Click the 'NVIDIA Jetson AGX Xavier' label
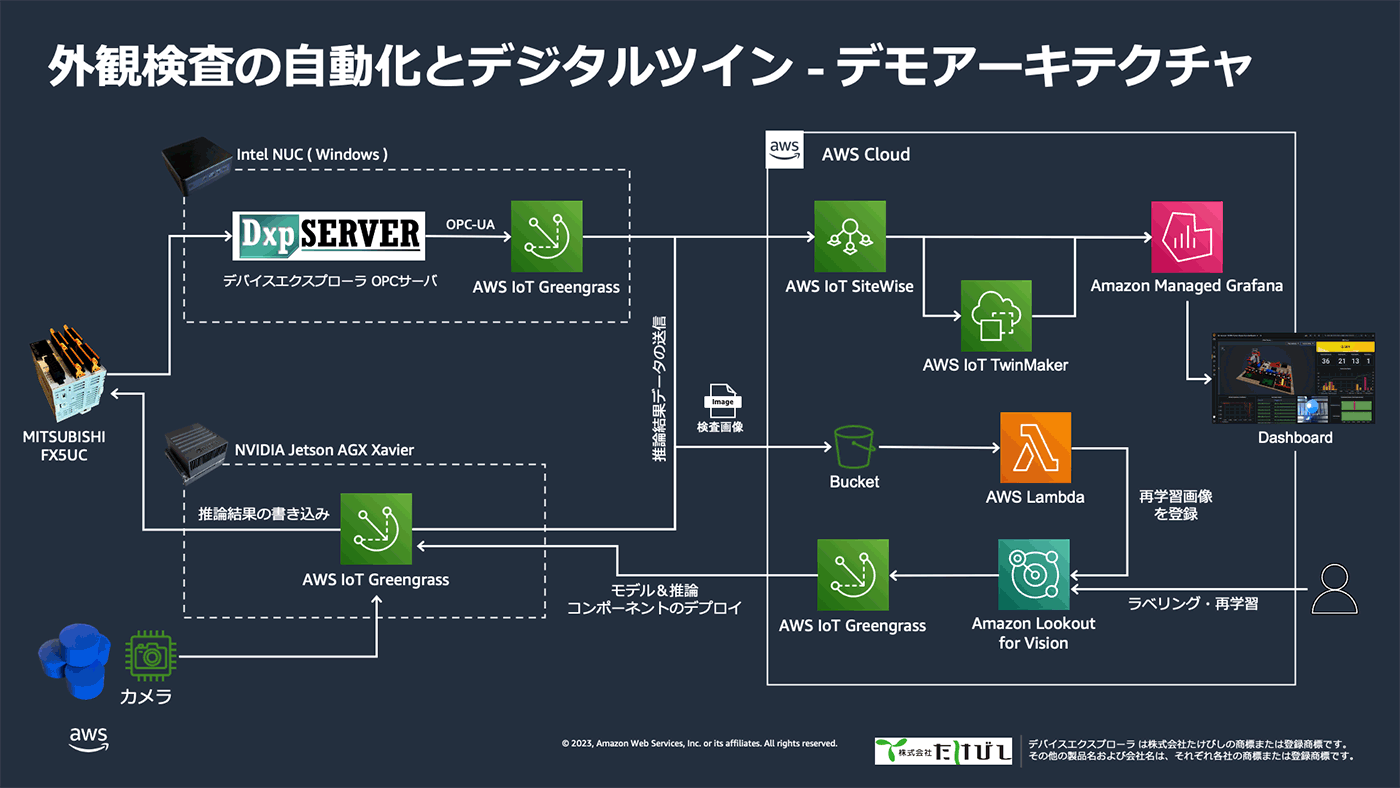This screenshot has height=788, width=1400. pyautogui.click(x=324, y=450)
